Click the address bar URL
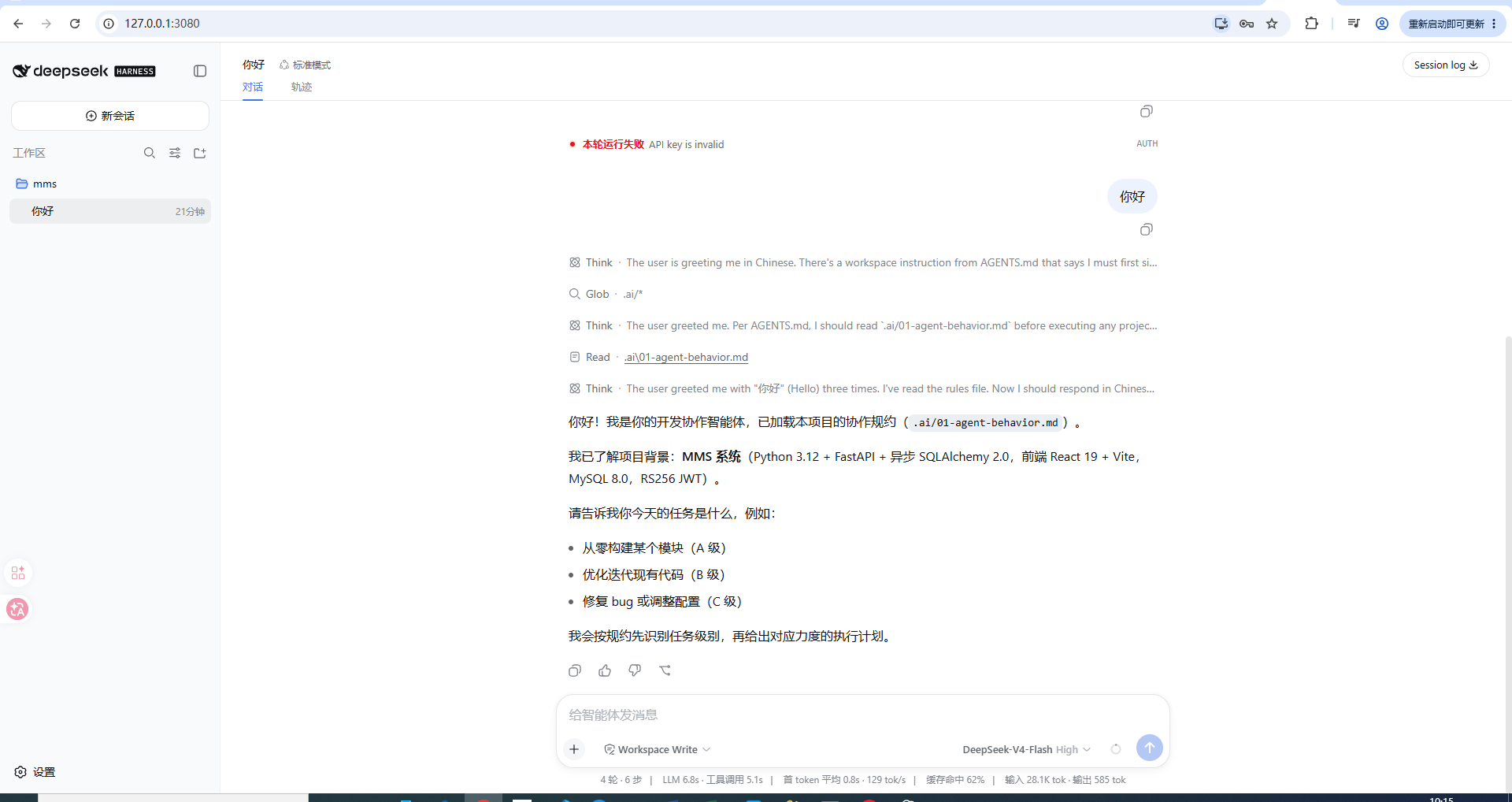1512x802 pixels. click(x=162, y=24)
